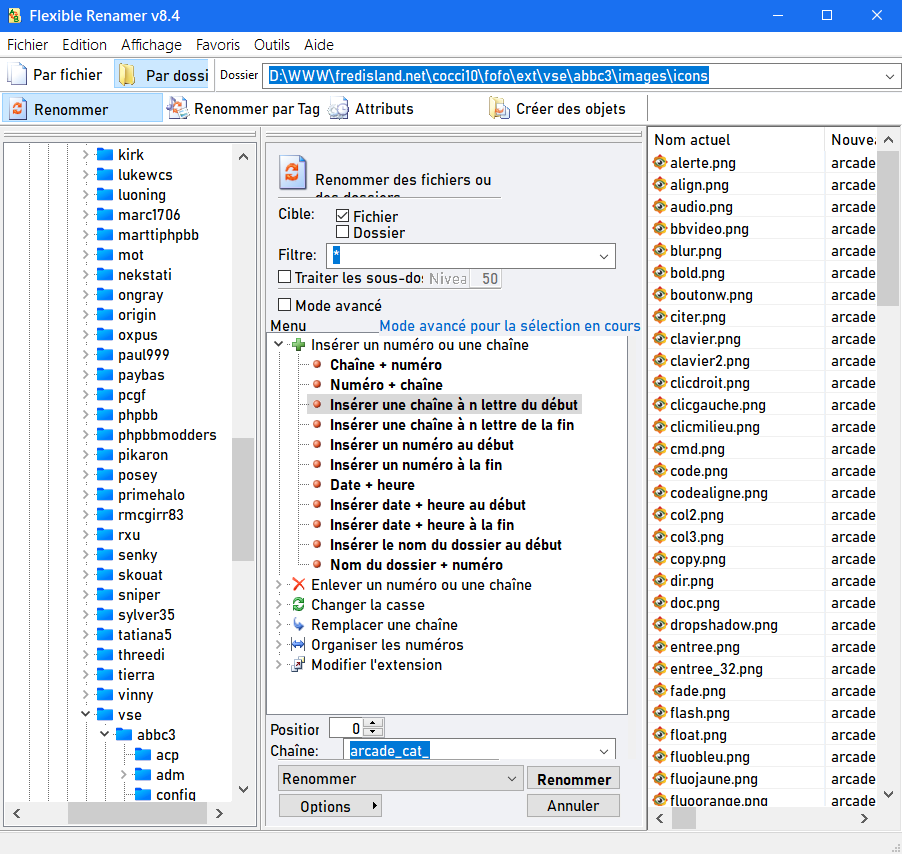The image size is (902, 854).
Task: Click the Renommer par Tag icon
Action: (178, 108)
